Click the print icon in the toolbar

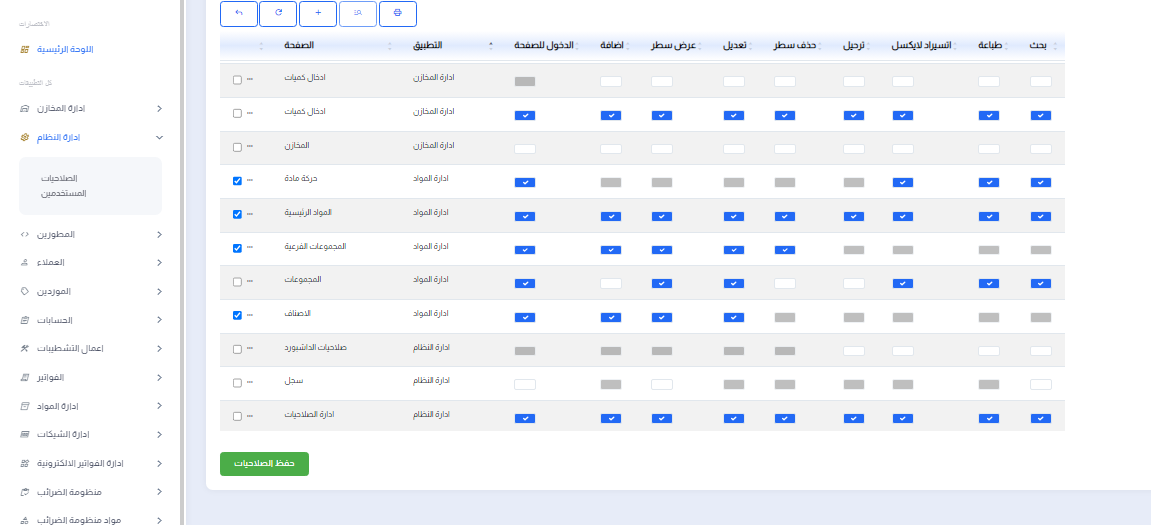(398, 13)
